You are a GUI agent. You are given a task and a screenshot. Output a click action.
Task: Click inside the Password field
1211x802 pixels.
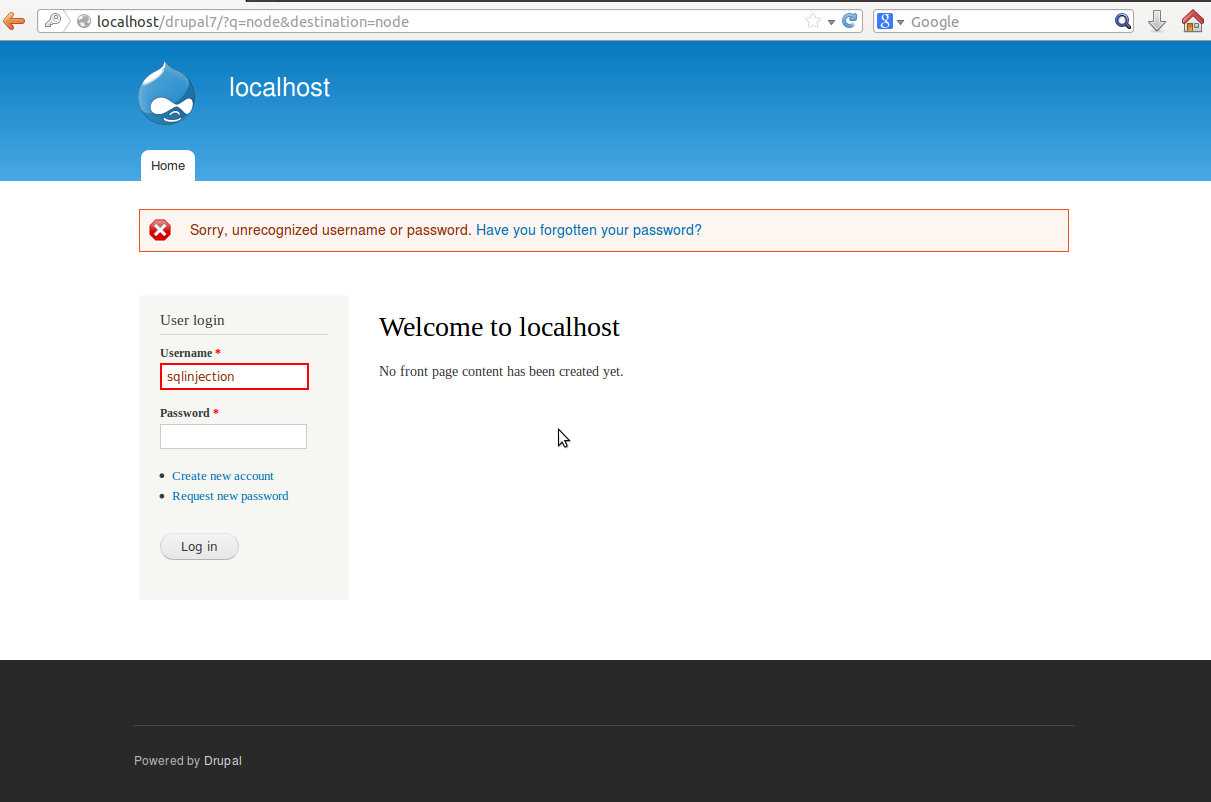coord(233,436)
